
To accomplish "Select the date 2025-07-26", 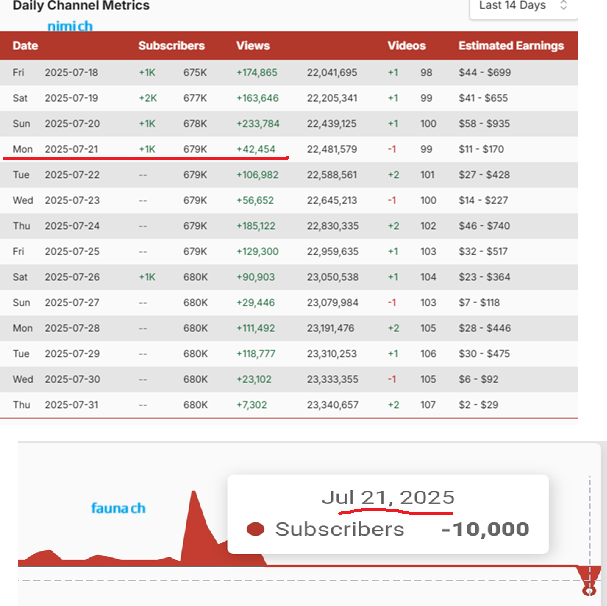I will 72,277.
